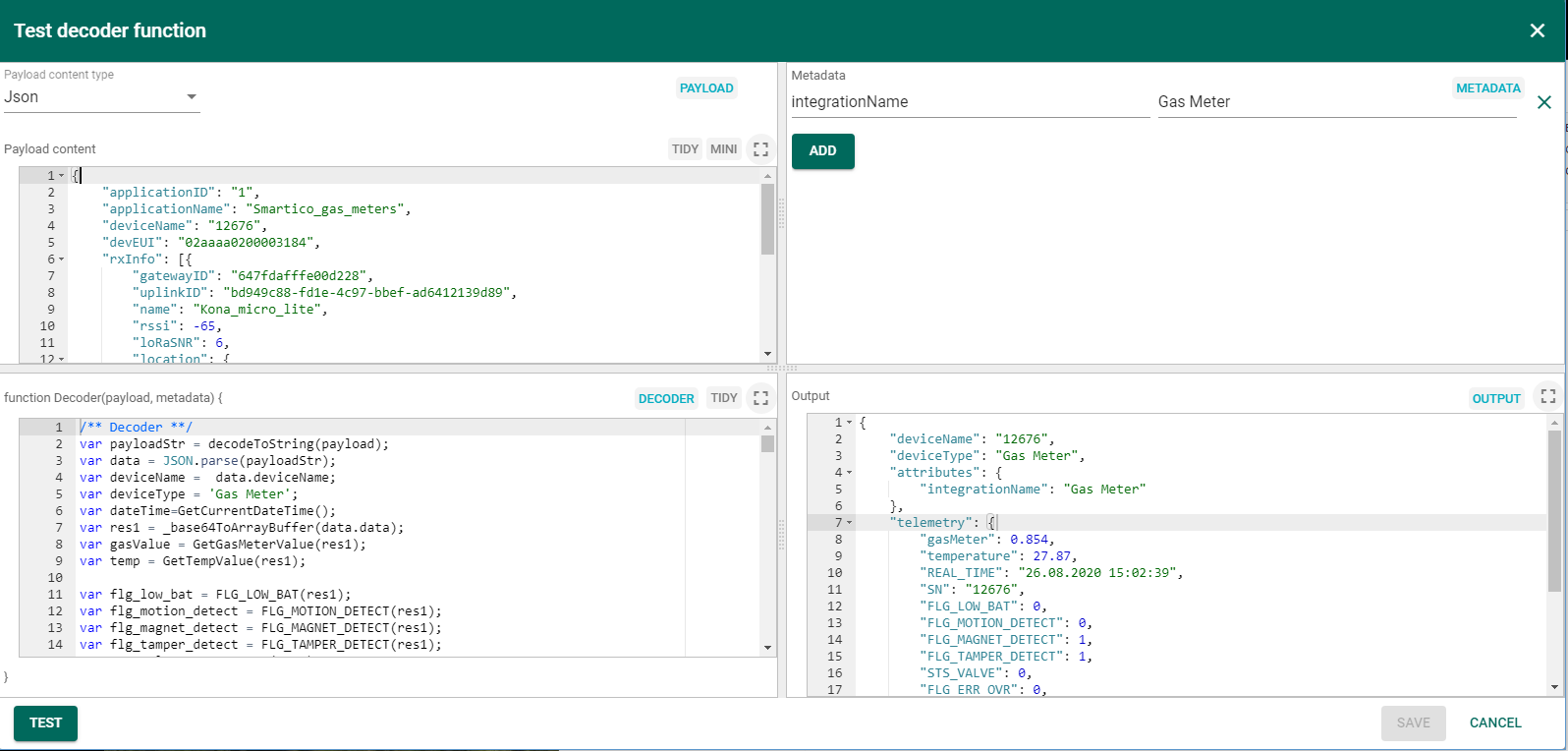Edit the integrationName metadata key field
Viewport: 1568px width, 751px height.
(x=969, y=102)
